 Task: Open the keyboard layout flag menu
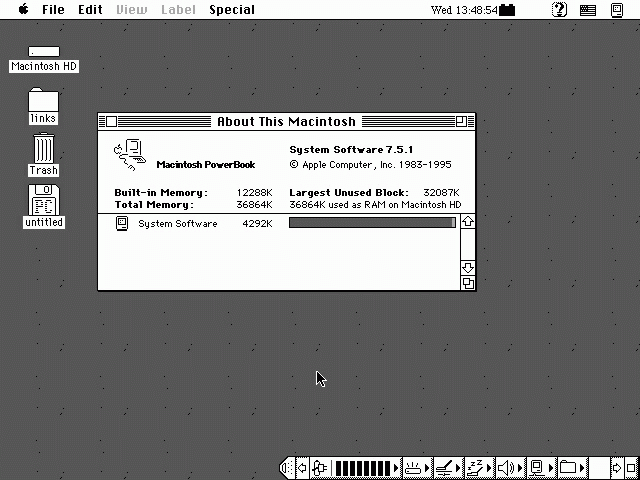tap(588, 10)
